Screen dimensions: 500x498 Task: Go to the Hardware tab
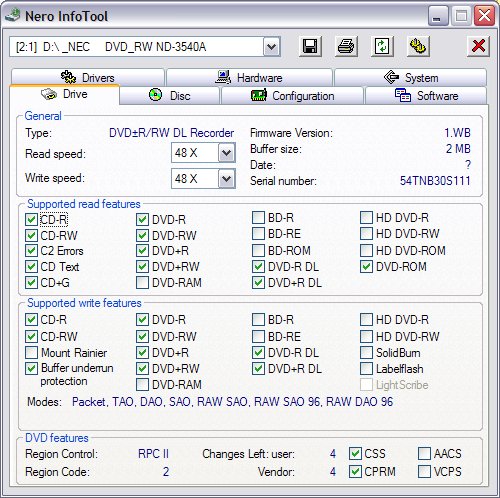pos(249,77)
